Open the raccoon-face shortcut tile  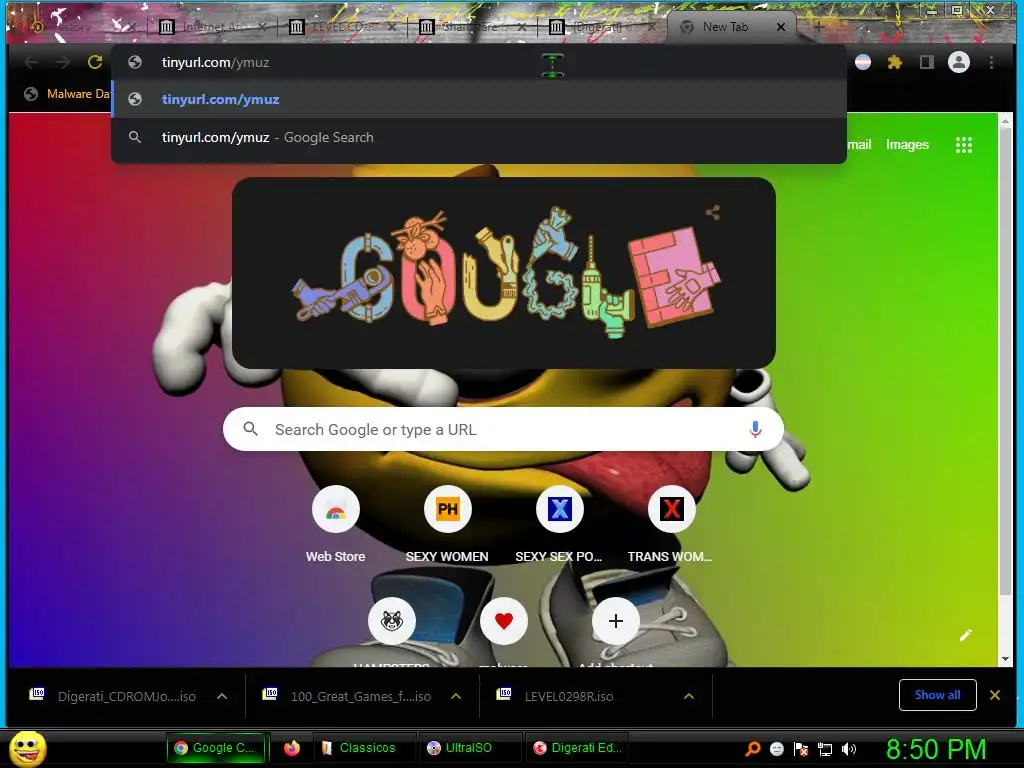click(x=391, y=620)
